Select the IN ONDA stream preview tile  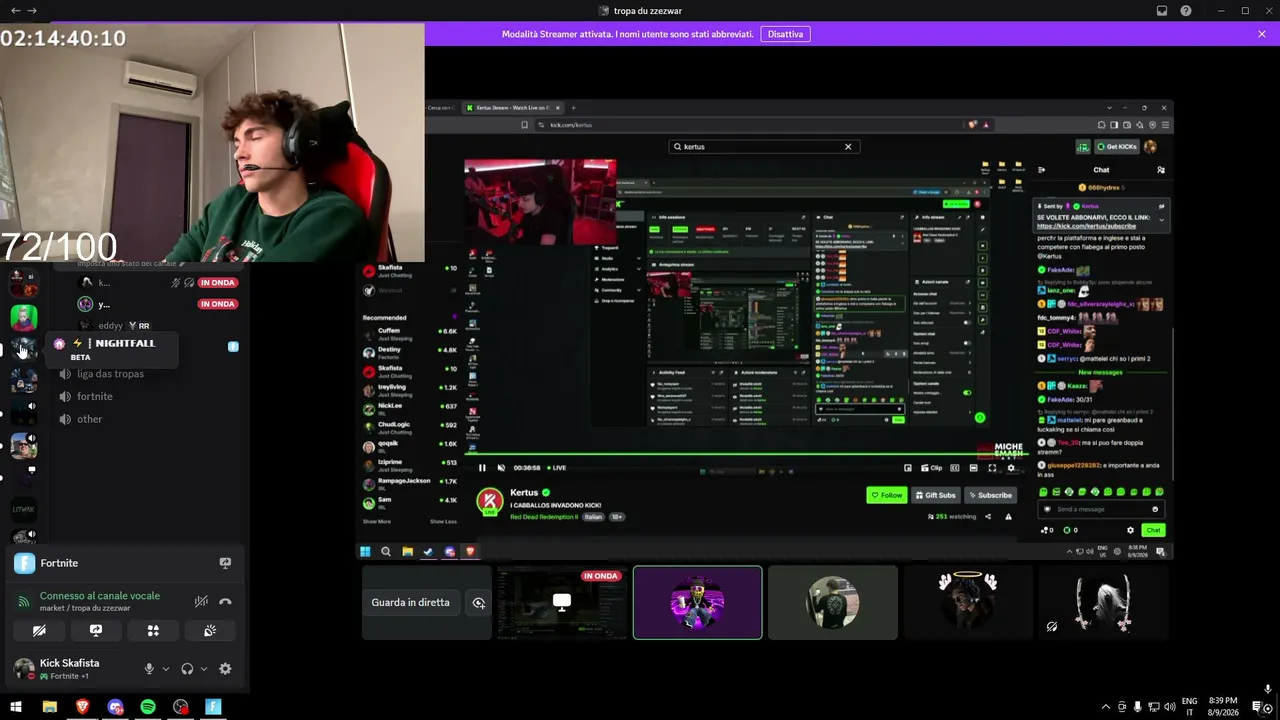pyautogui.click(x=562, y=602)
